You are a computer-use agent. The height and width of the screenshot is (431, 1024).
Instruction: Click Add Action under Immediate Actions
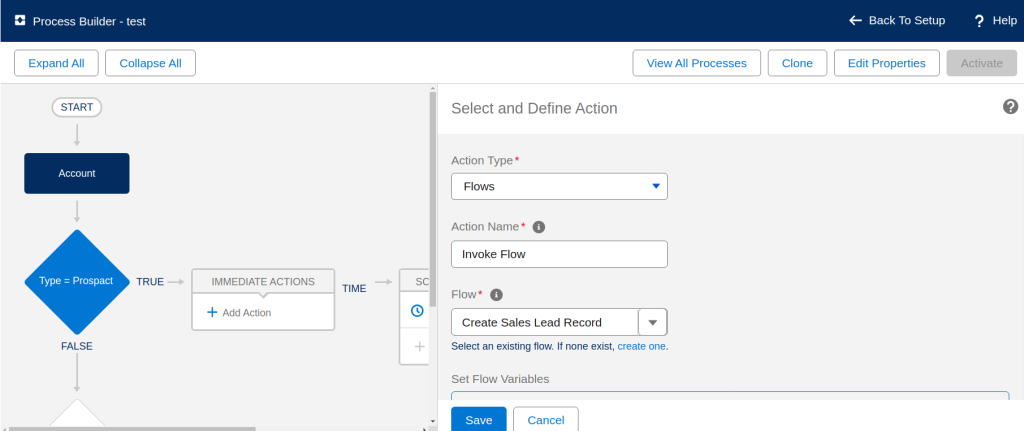point(246,313)
